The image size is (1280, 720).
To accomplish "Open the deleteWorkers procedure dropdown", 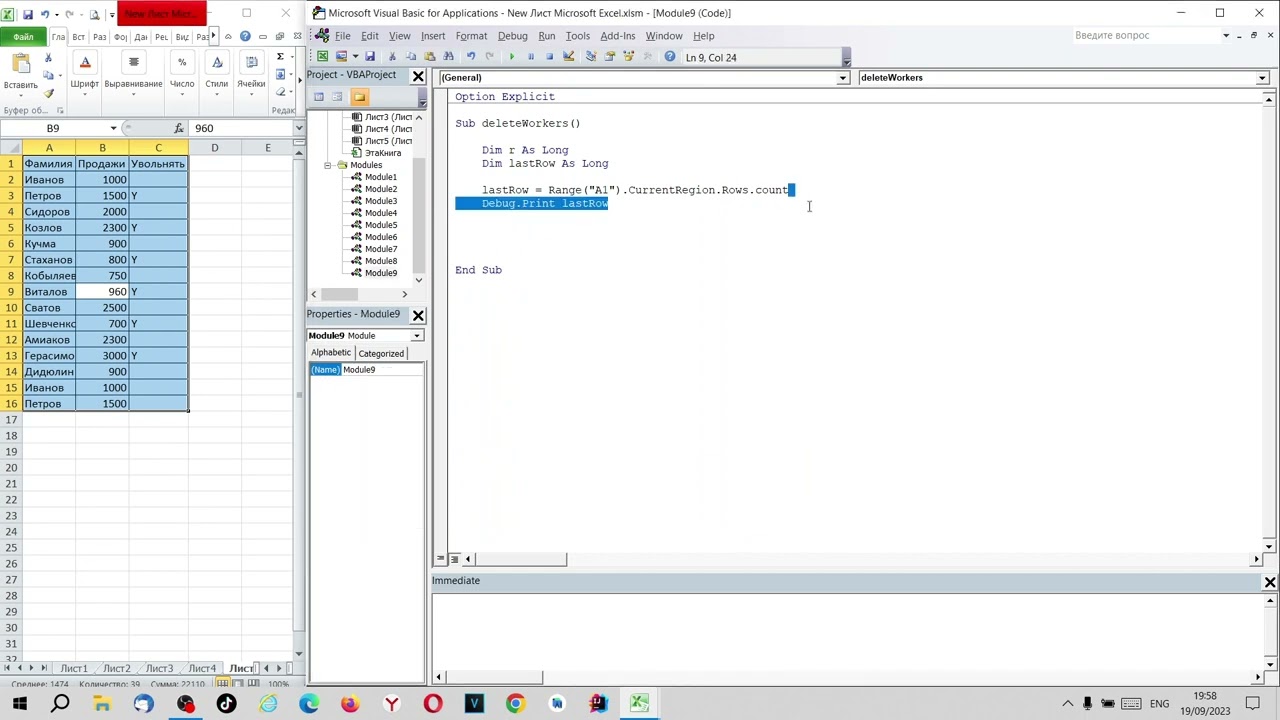I will click(x=1262, y=78).
